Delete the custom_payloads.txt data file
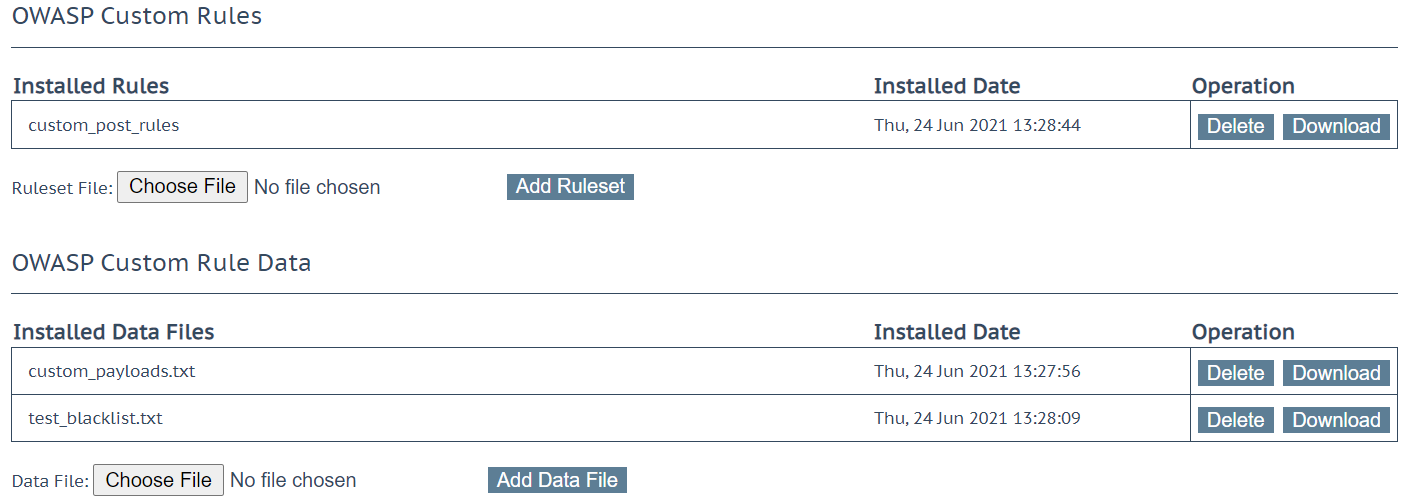The width and height of the screenshot is (1408, 503). click(1235, 373)
